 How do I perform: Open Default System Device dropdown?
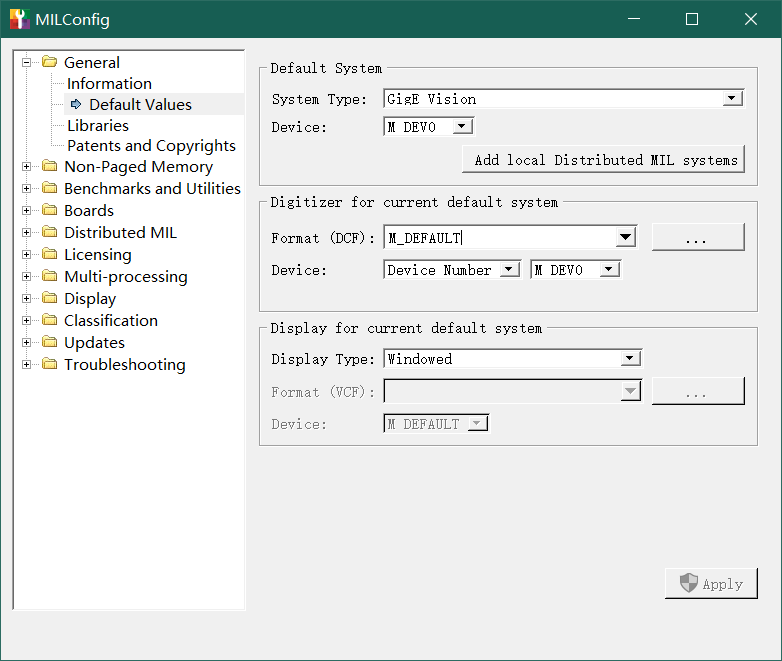[x=462, y=126]
